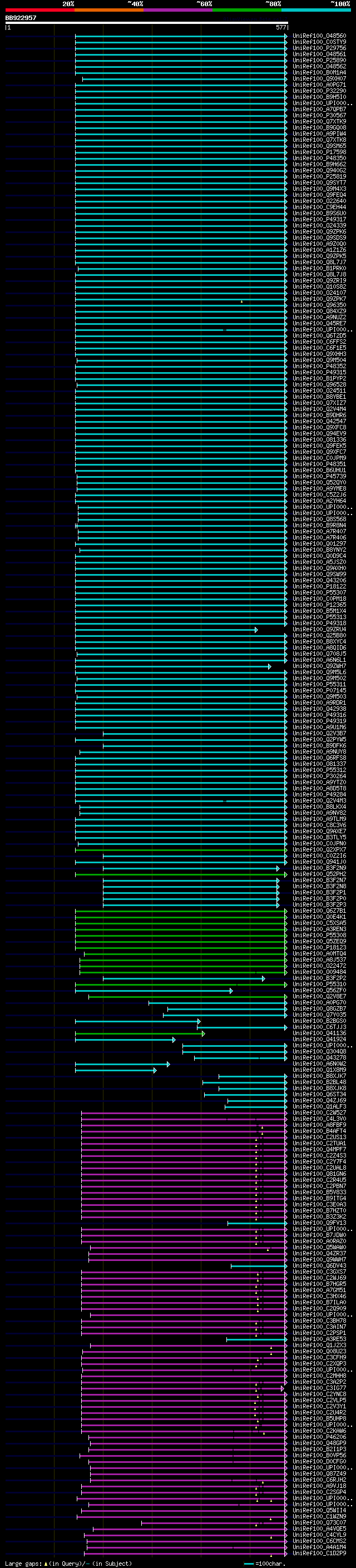The image size is (356, 1568).
Task: Click the green alignment bar for UniRef100_Q41136
Action: tap(140, 1033)
